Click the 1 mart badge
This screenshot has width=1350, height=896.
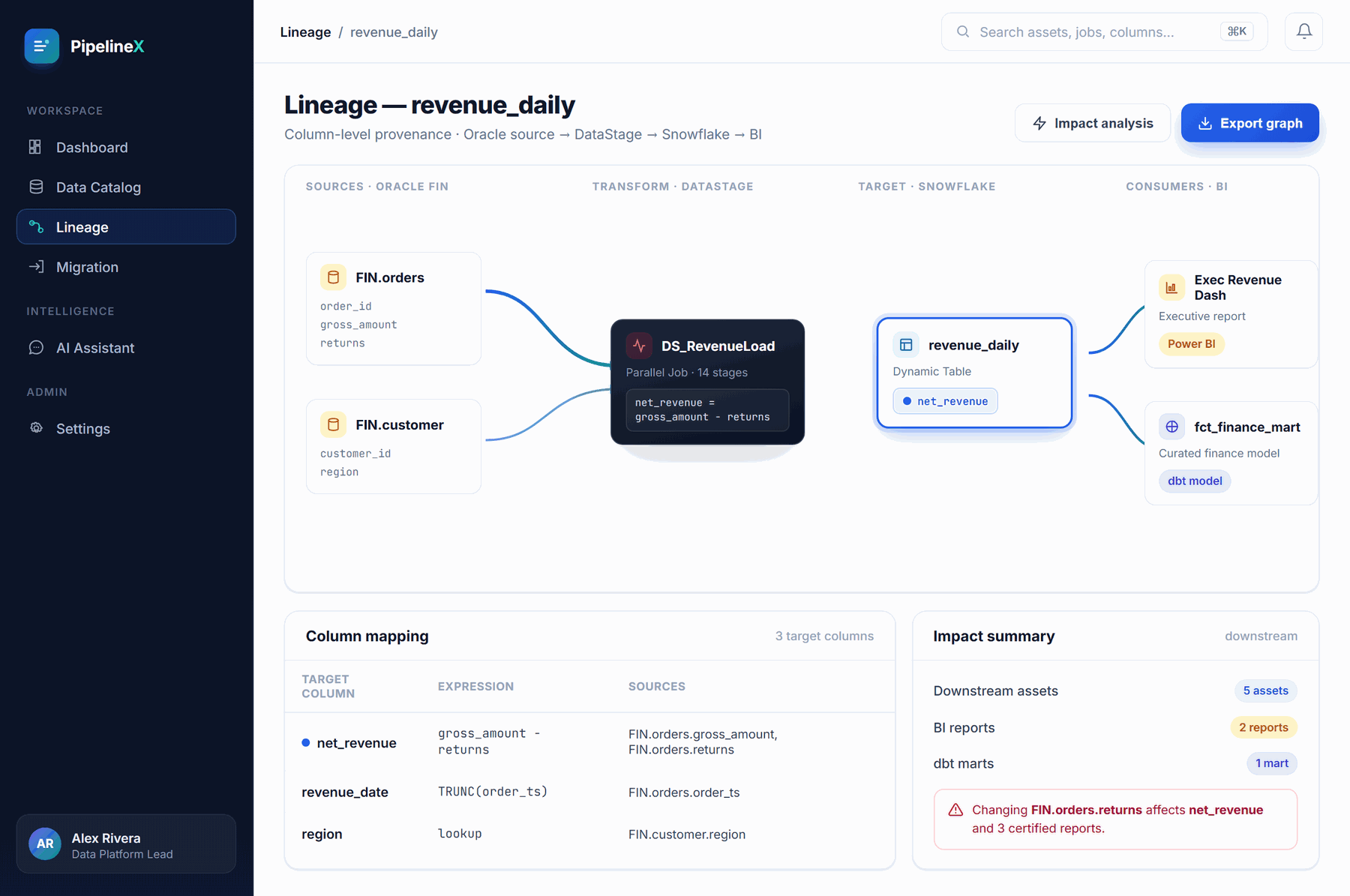1271,763
